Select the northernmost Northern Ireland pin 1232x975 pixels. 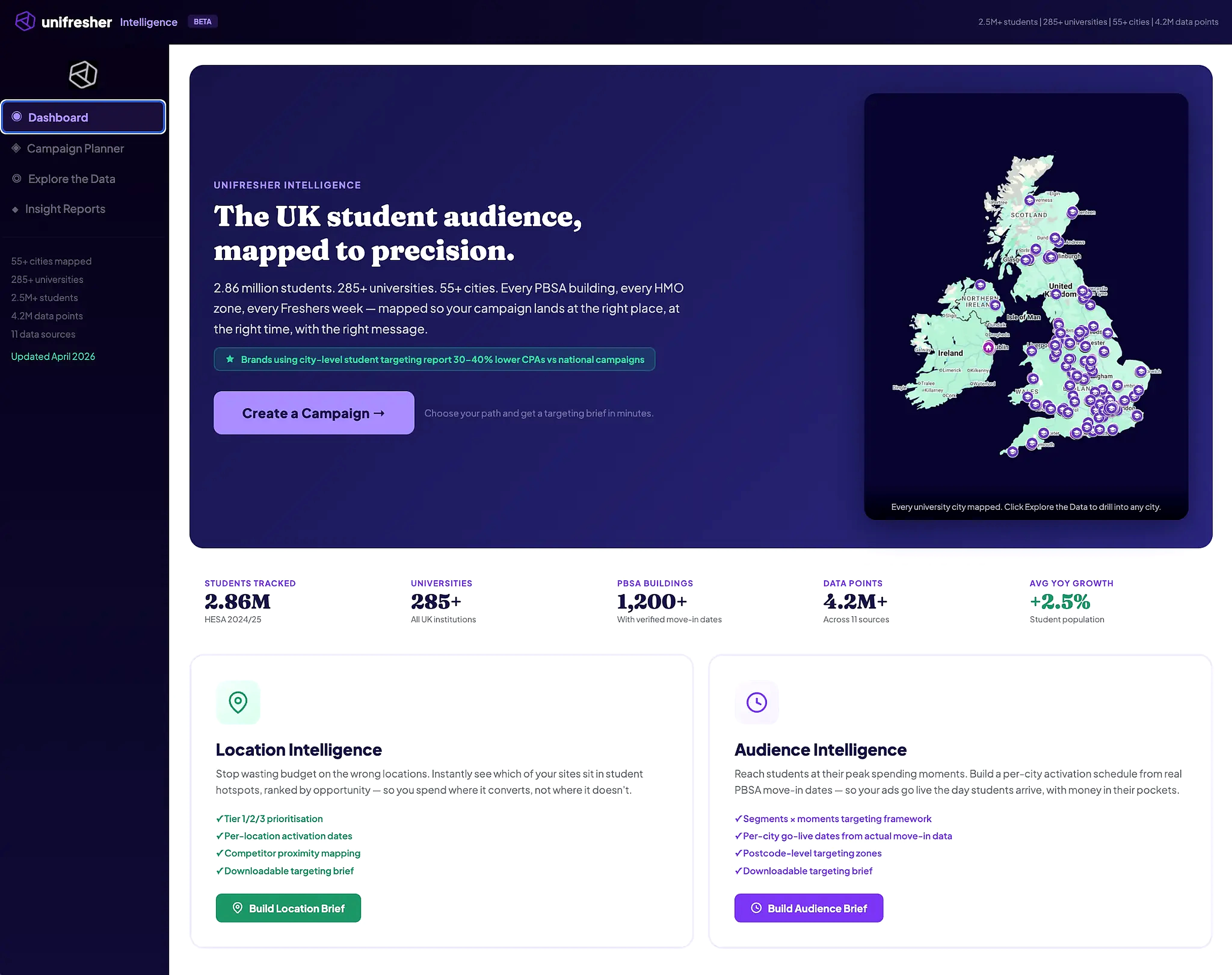point(980,284)
